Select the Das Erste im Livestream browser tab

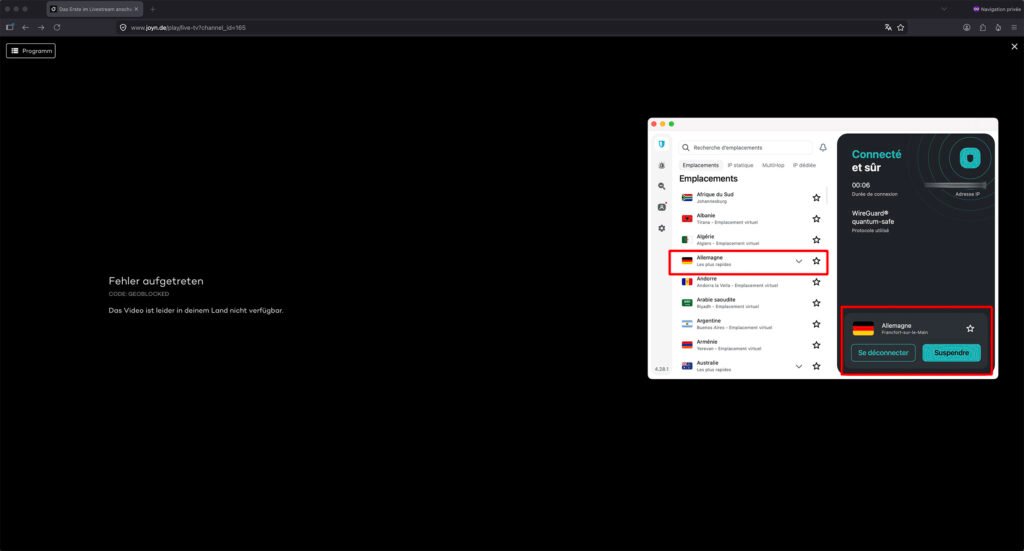[x=95, y=9]
